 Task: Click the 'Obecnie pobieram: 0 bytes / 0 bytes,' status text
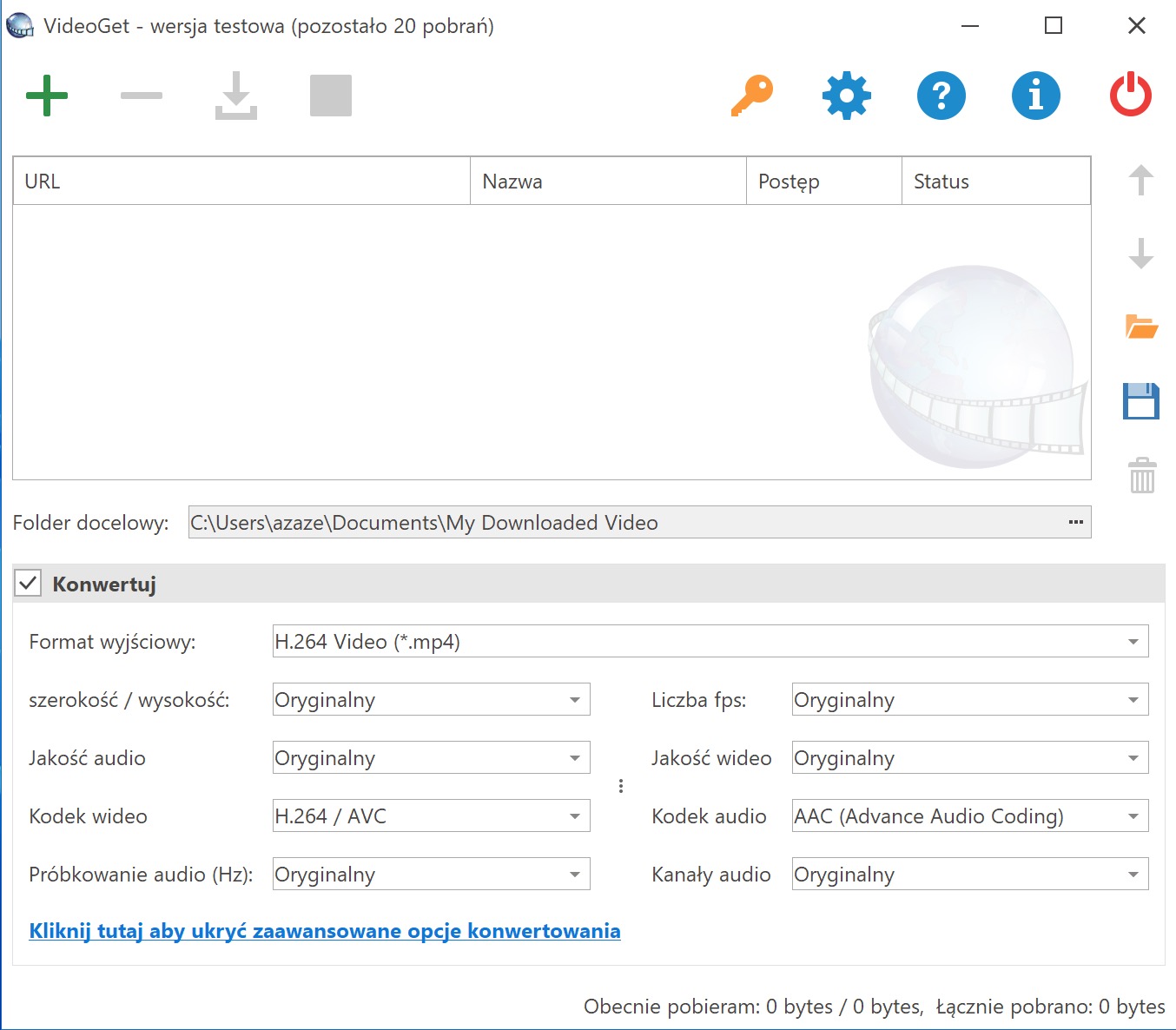754,1007
